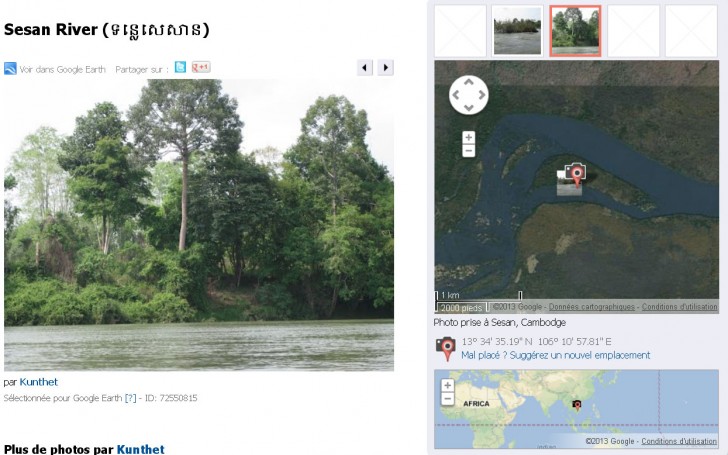This screenshot has width=728, height=455.
Task: Select the river rapids thumbnail
Action: (x=517, y=31)
